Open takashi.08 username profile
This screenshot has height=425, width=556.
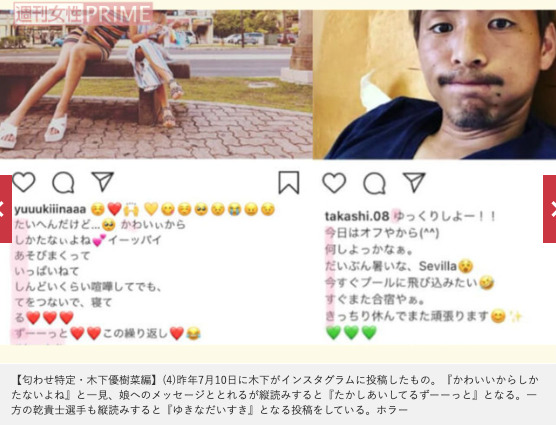coord(357,216)
